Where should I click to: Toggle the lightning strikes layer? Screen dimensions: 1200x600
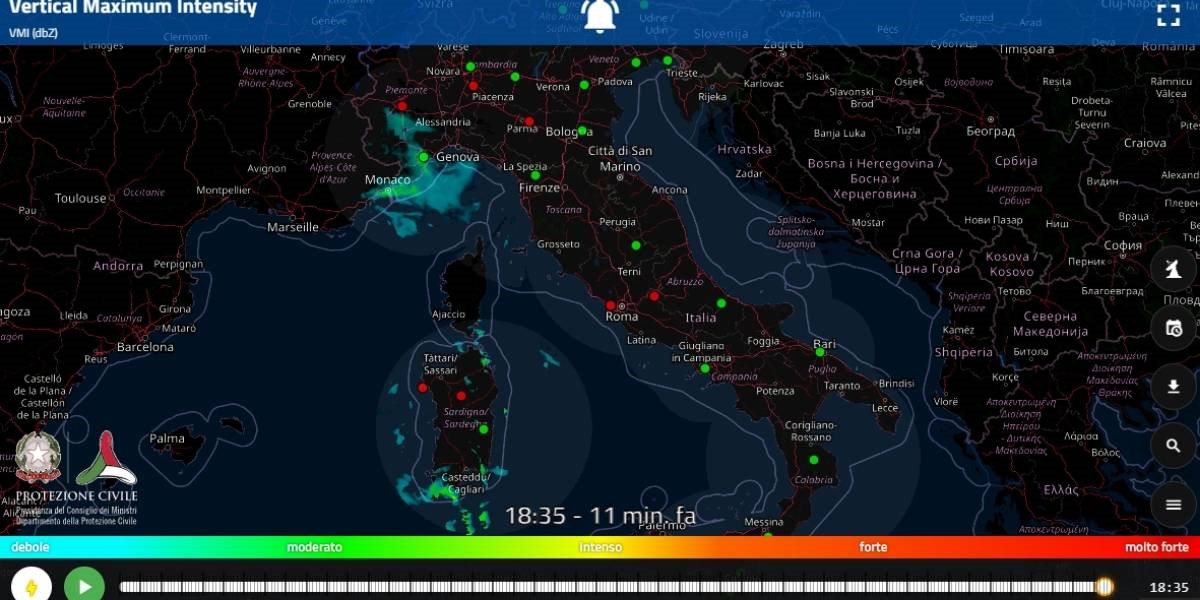coord(30,584)
